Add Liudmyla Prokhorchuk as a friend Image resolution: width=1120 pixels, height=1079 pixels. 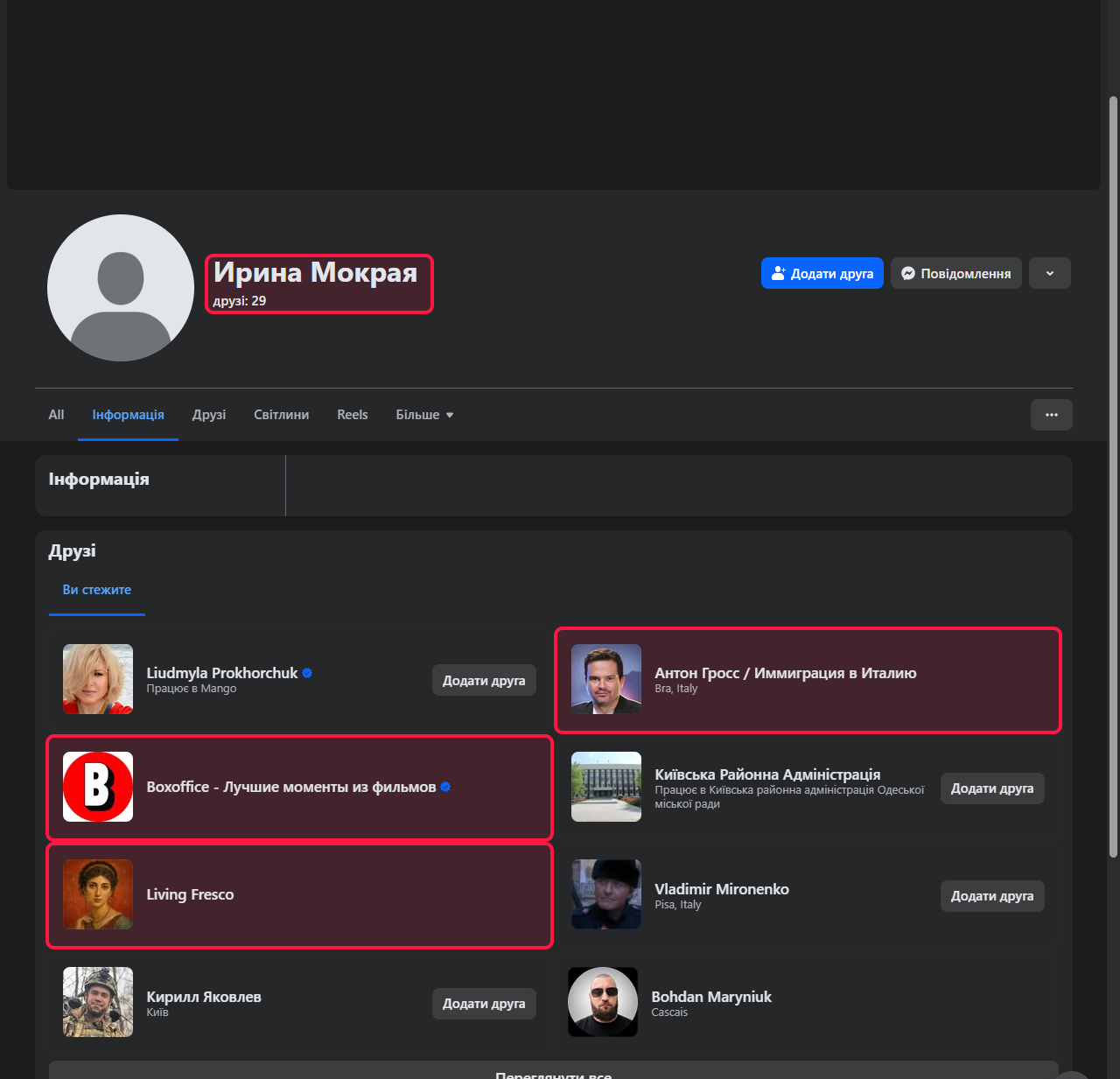[x=484, y=680]
